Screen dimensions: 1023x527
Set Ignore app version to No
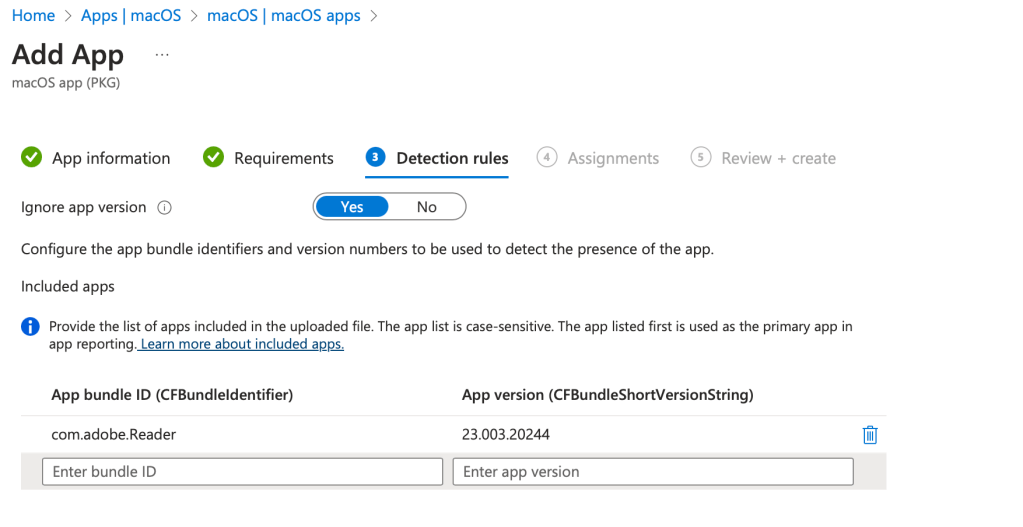[427, 207]
